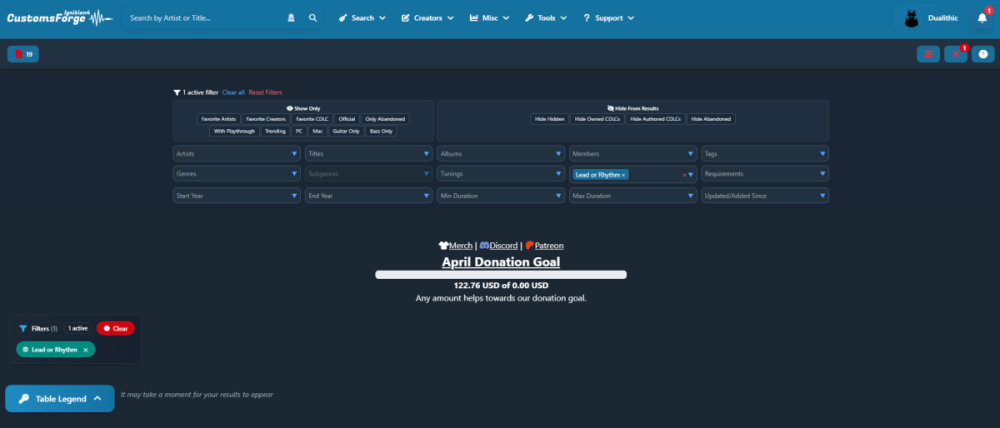The width and height of the screenshot is (1000, 428).
Task: Open the Updated/Added Since dropdown
Action: (x=764, y=196)
